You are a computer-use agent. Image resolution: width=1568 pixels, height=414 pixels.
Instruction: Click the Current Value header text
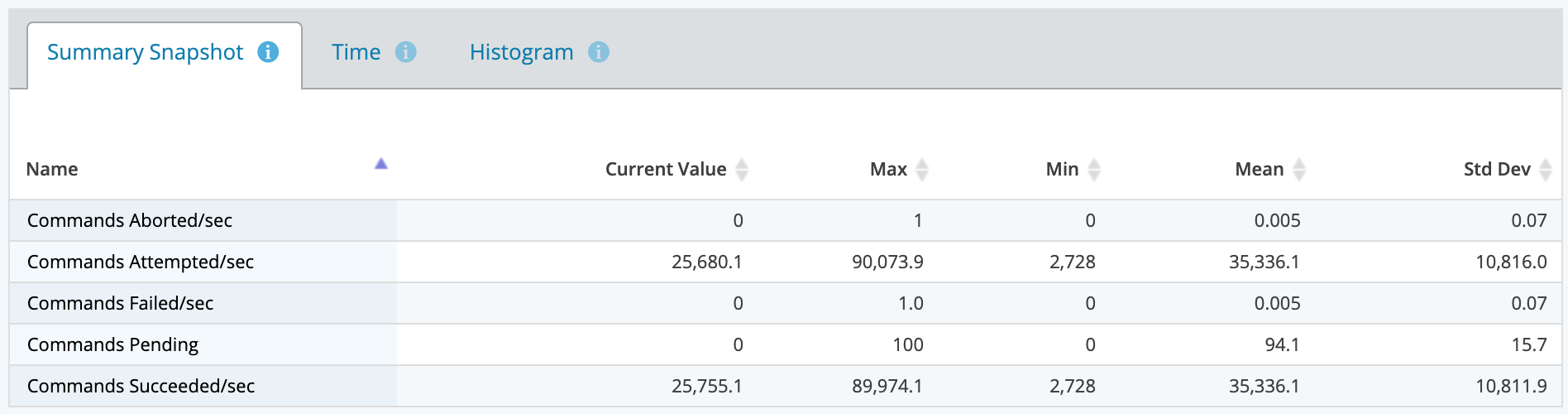click(x=666, y=169)
